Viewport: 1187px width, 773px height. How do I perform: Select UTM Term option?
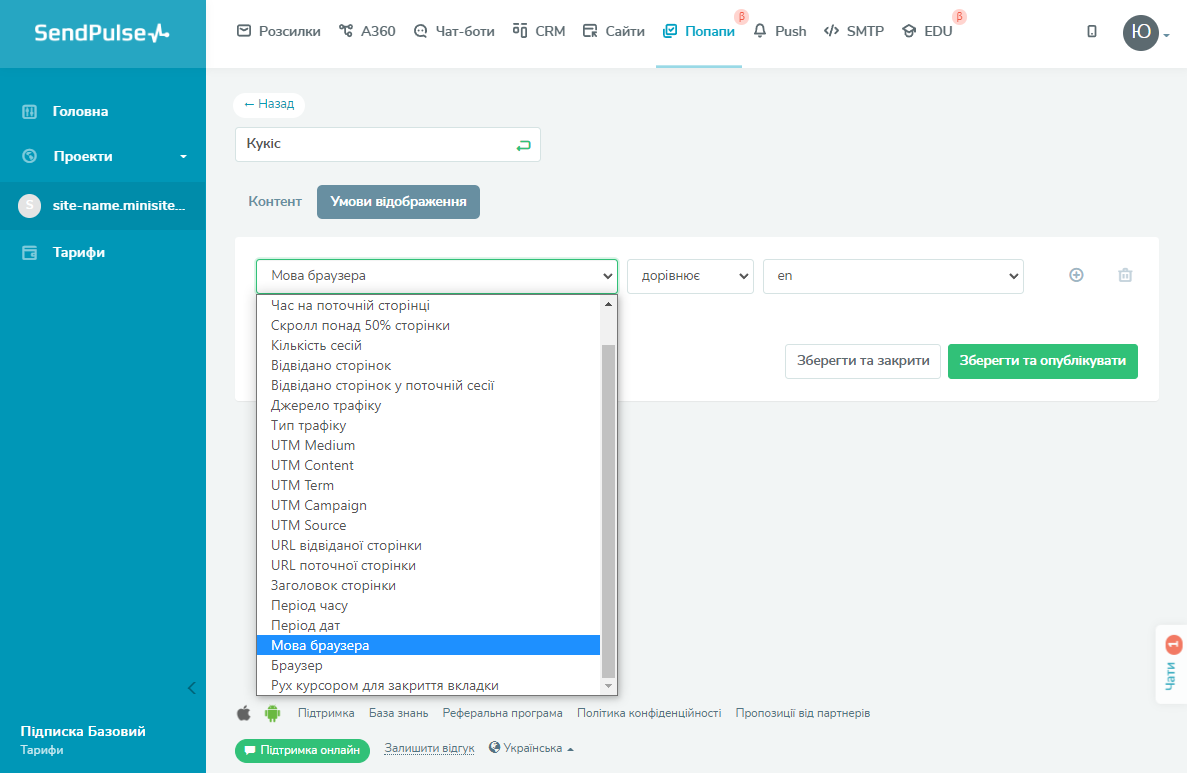coord(428,485)
